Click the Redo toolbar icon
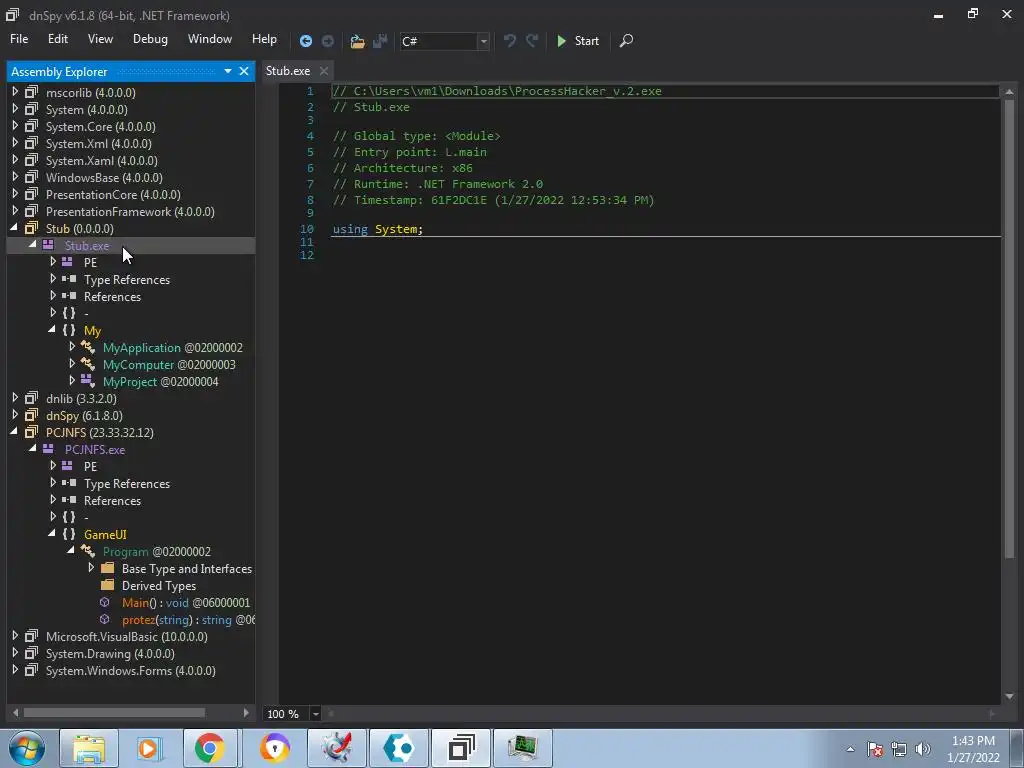This screenshot has height=768, width=1024. 532,41
